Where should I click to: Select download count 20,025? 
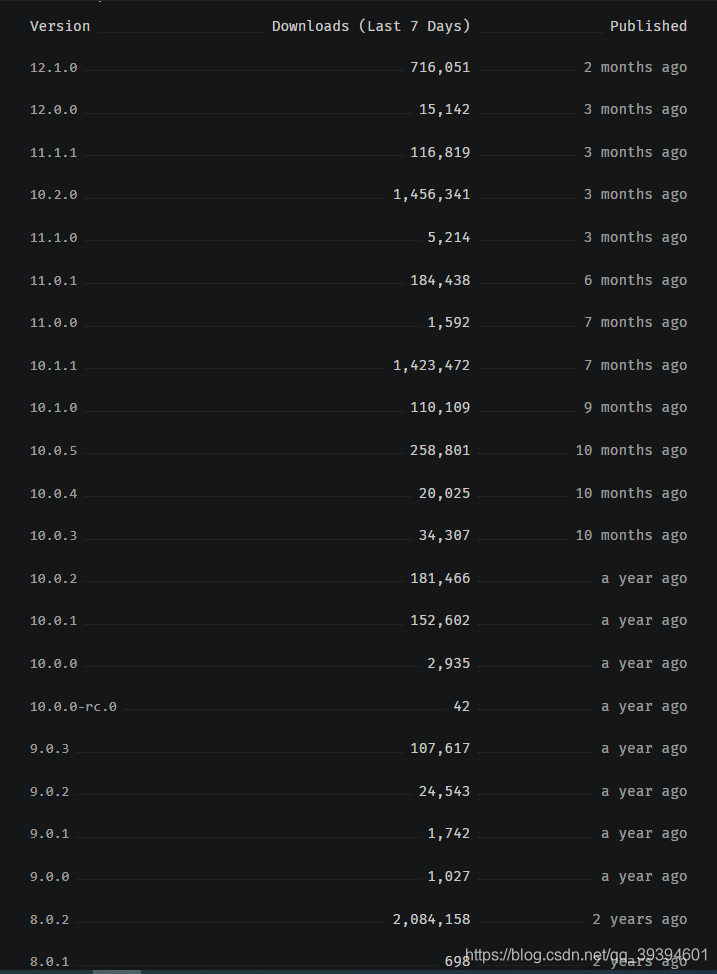pyautogui.click(x=444, y=493)
